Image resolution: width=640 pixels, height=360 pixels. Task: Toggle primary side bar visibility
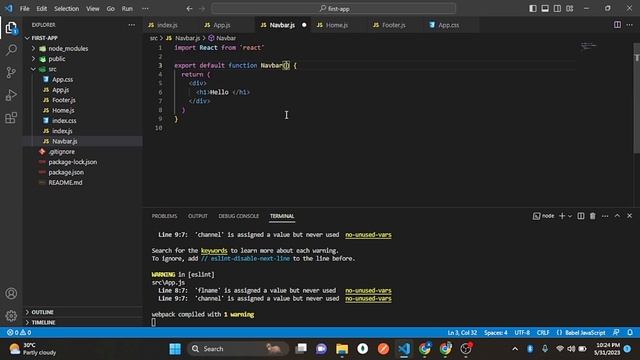(x=533, y=9)
